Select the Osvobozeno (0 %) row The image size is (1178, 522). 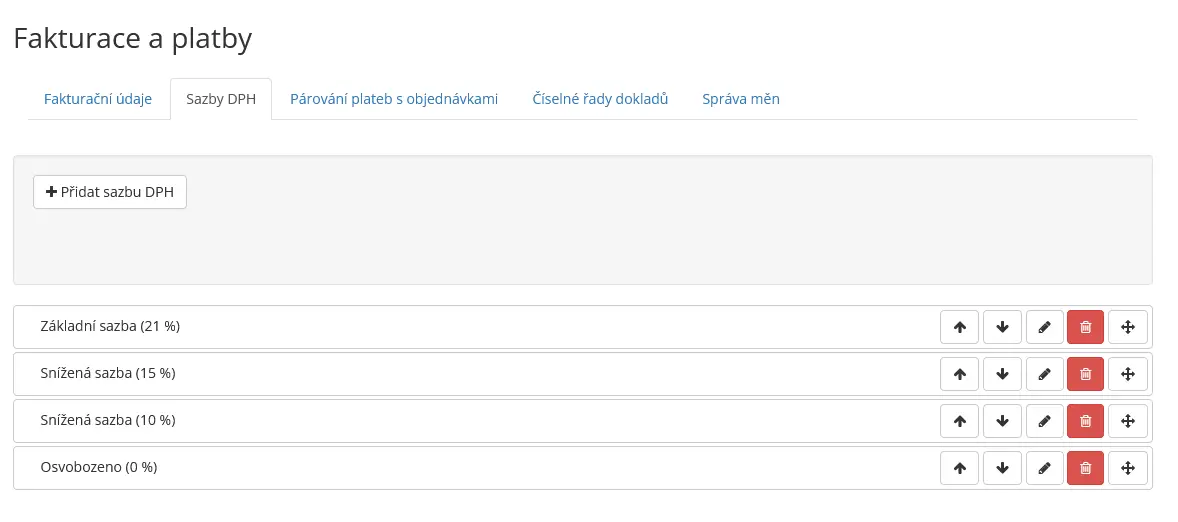[x=583, y=468]
